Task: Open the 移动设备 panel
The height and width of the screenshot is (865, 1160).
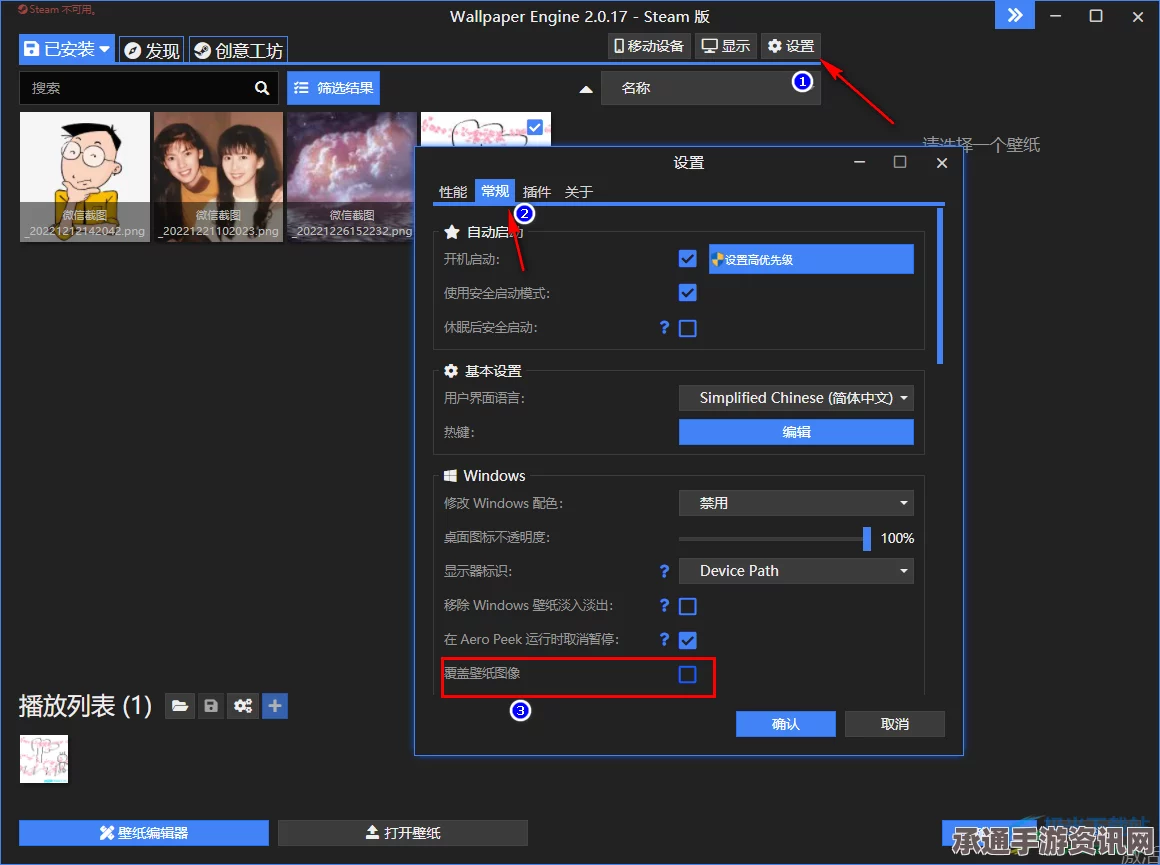Action: tap(649, 46)
